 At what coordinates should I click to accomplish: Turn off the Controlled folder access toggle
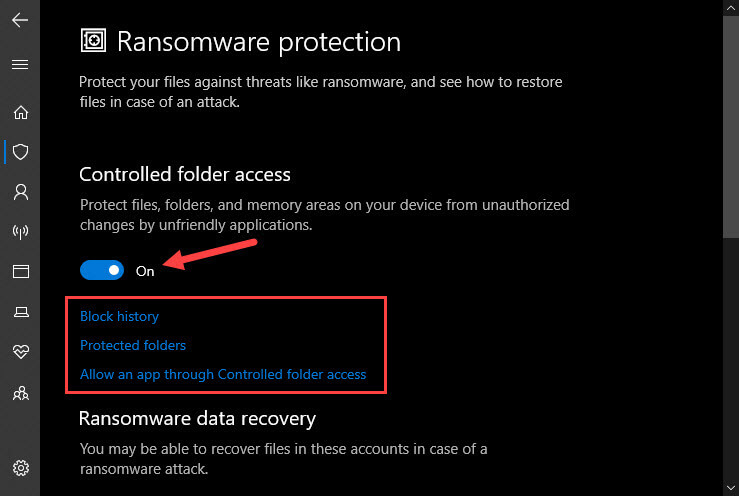pyautogui.click(x=102, y=270)
